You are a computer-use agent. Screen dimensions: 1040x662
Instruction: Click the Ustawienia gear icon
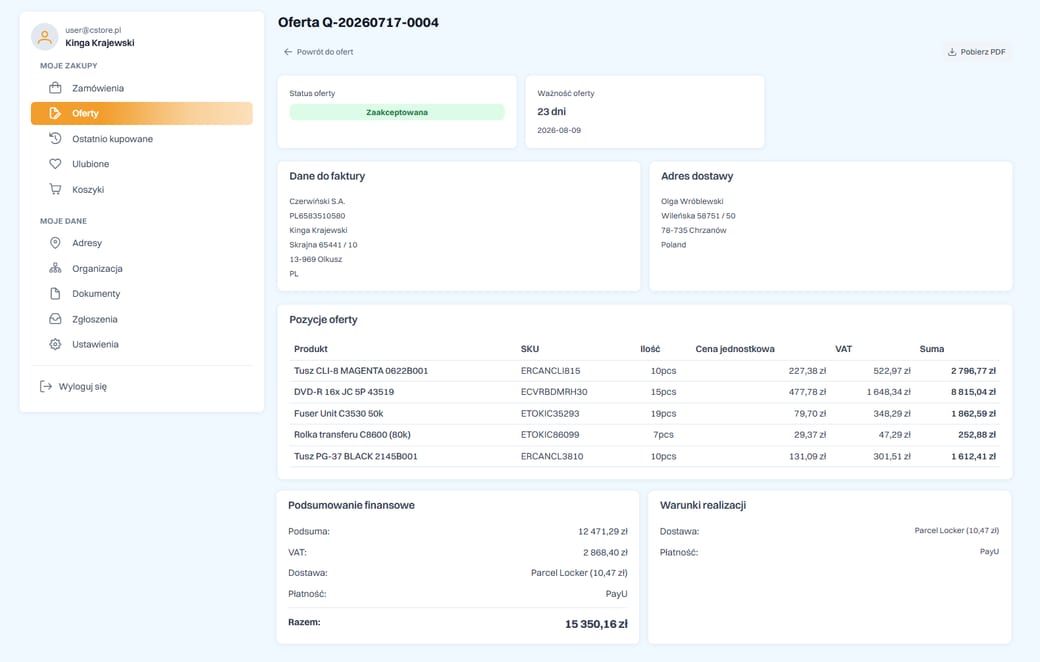55,344
